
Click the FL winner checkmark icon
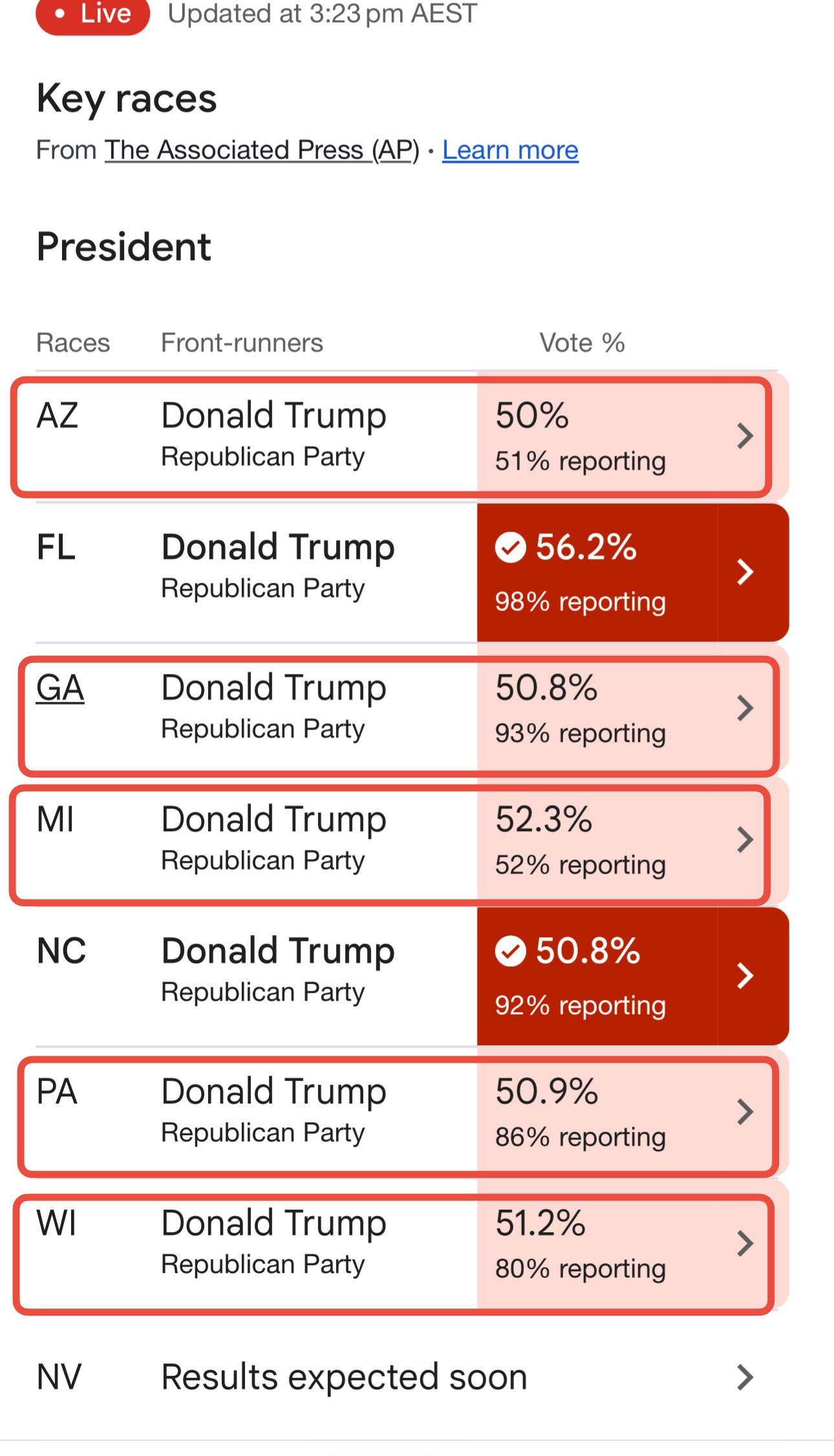coord(511,548)
